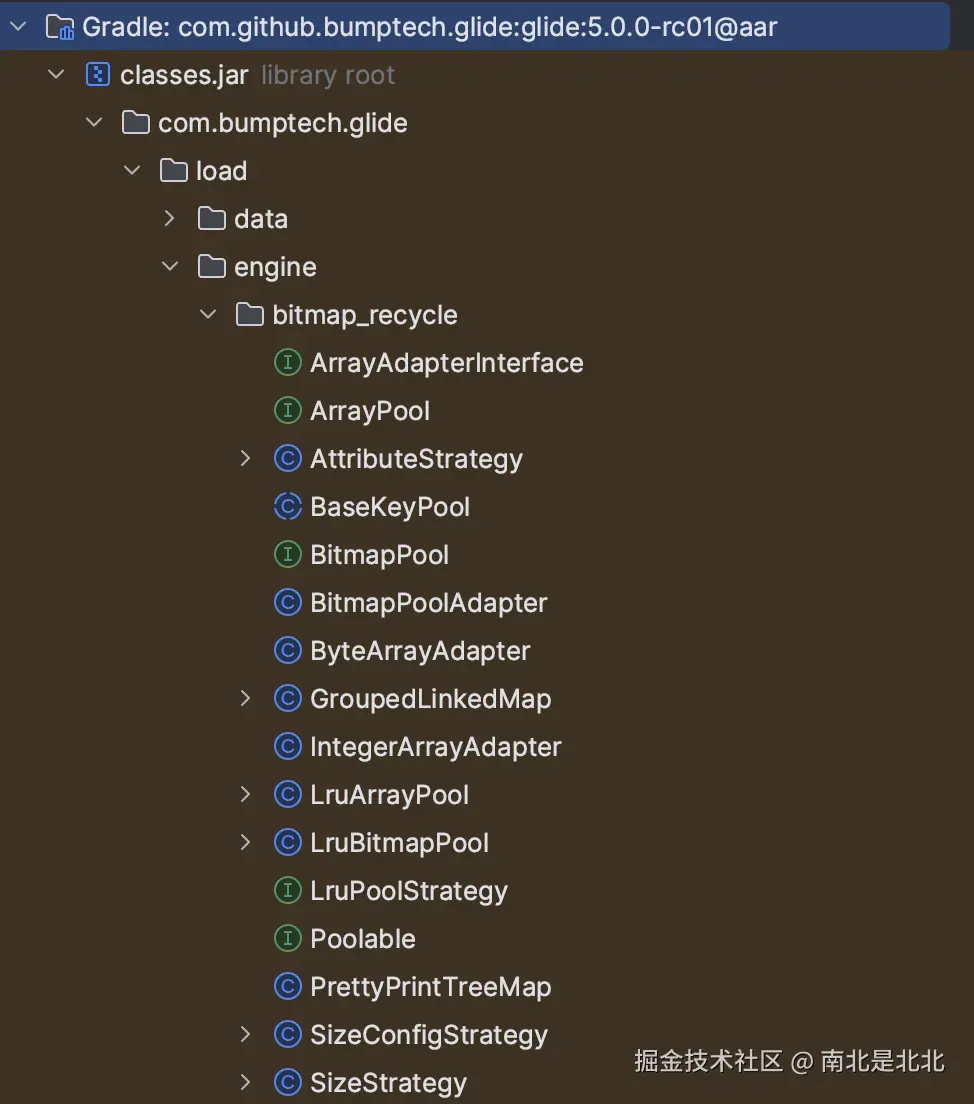Select the load folder label
Image resolution: width=974 pixels, height=1104 pixels.
pos(221,171)
